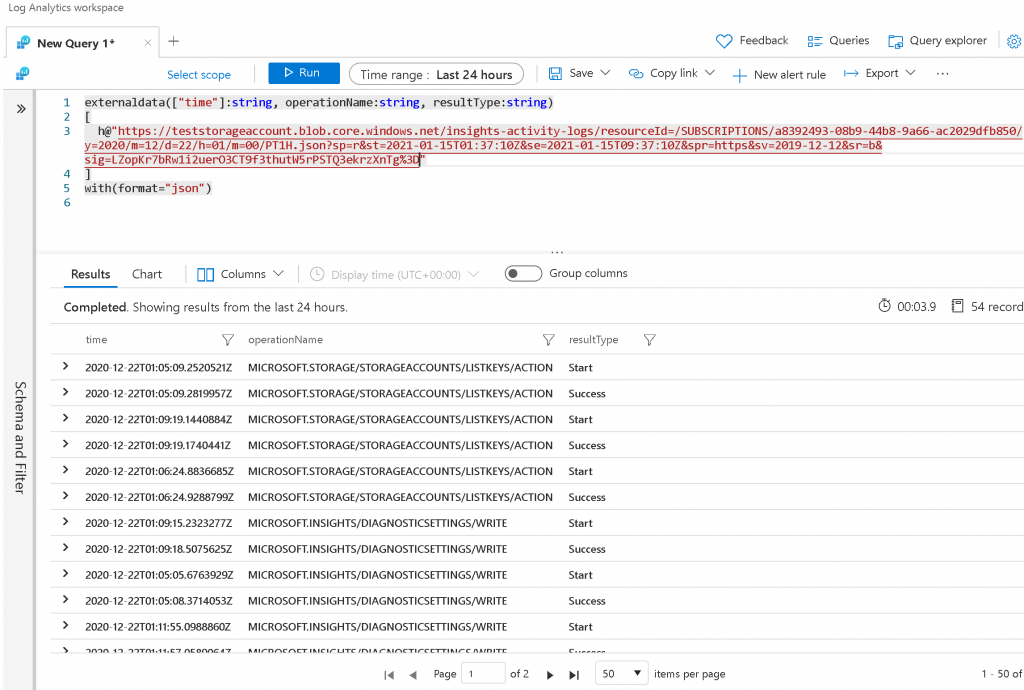1024x690 pixels.
Task: Click the Select scope link
Action: click(x=198, y=75)
